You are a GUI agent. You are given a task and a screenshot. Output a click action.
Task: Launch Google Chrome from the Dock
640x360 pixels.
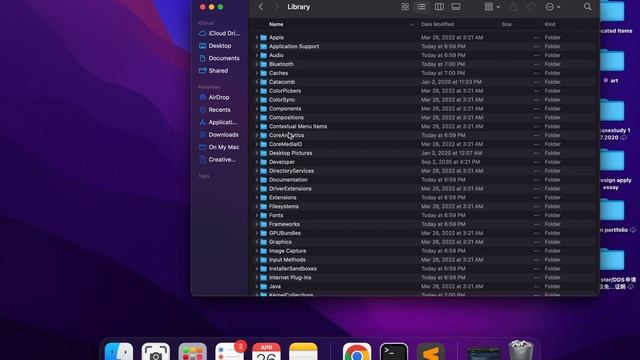[357, 351]
